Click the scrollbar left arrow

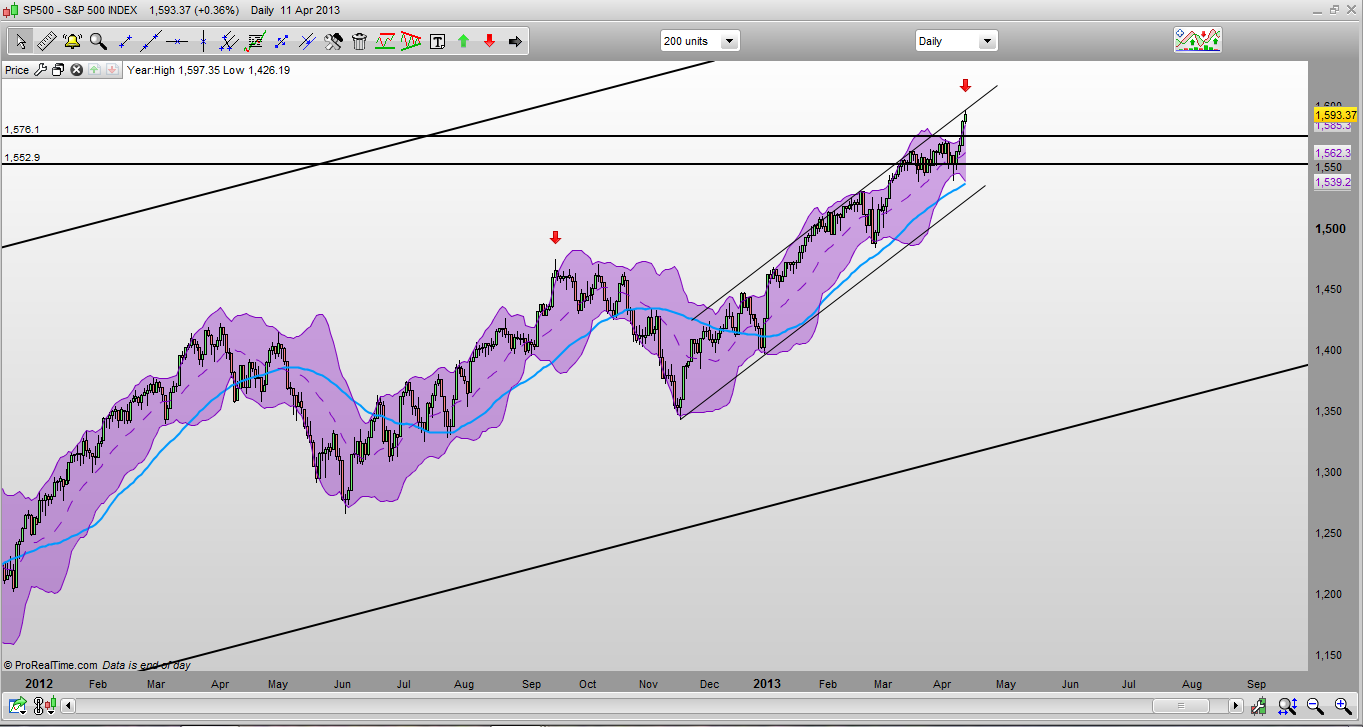point(68,706)
